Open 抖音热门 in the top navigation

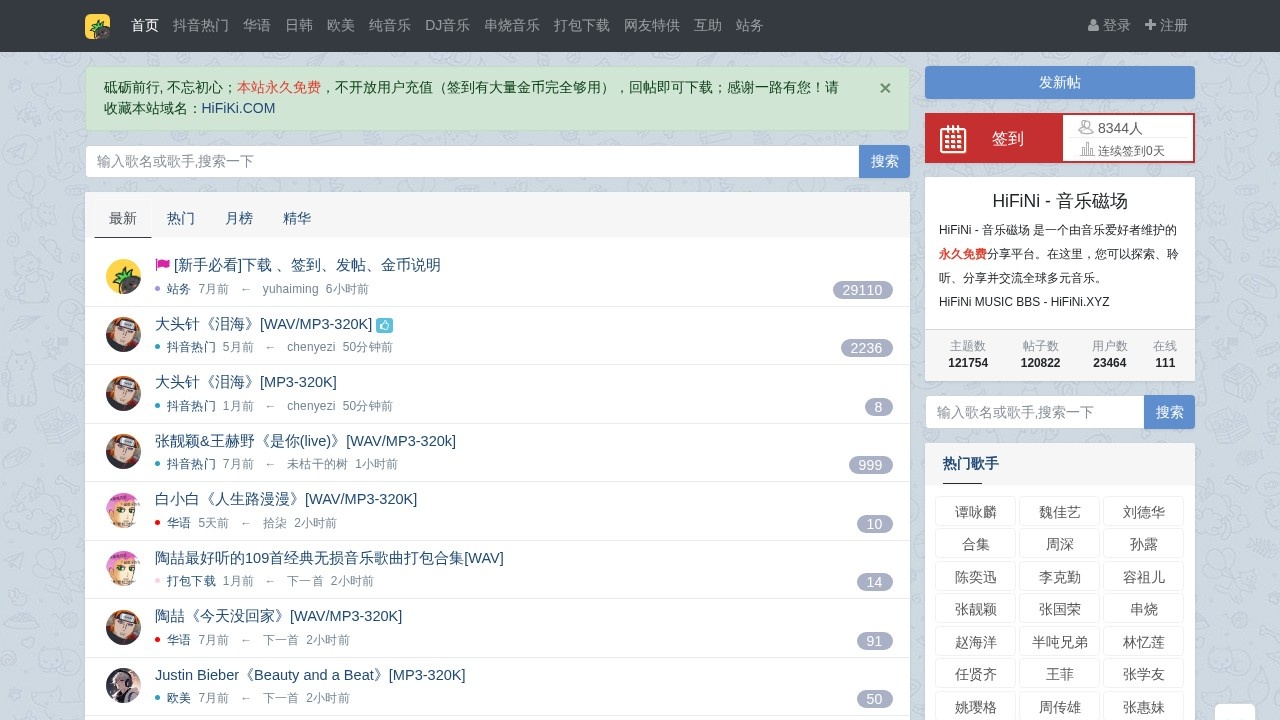point(201,25)
